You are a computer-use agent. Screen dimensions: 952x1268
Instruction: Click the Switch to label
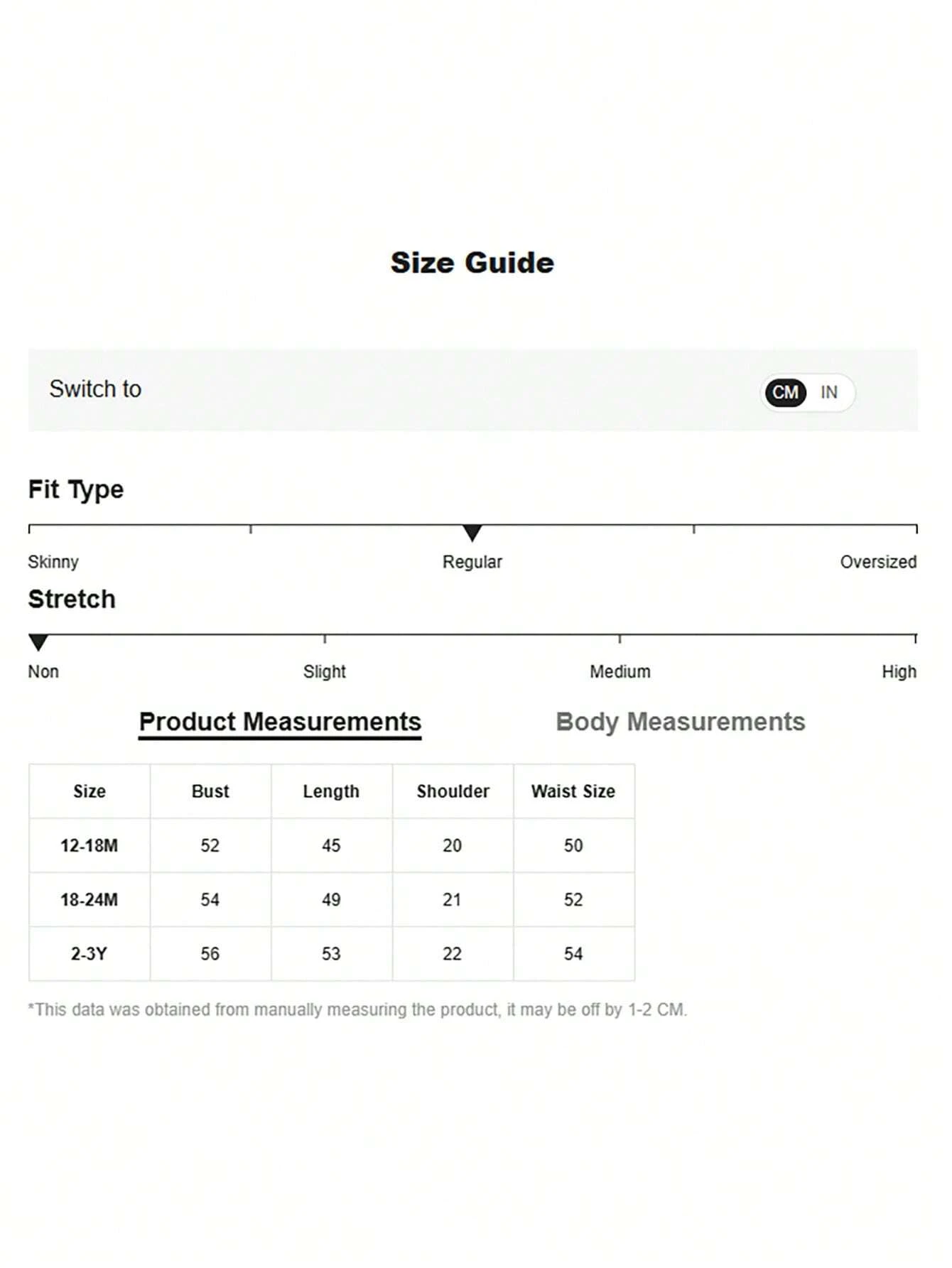(x=95, y=389)
